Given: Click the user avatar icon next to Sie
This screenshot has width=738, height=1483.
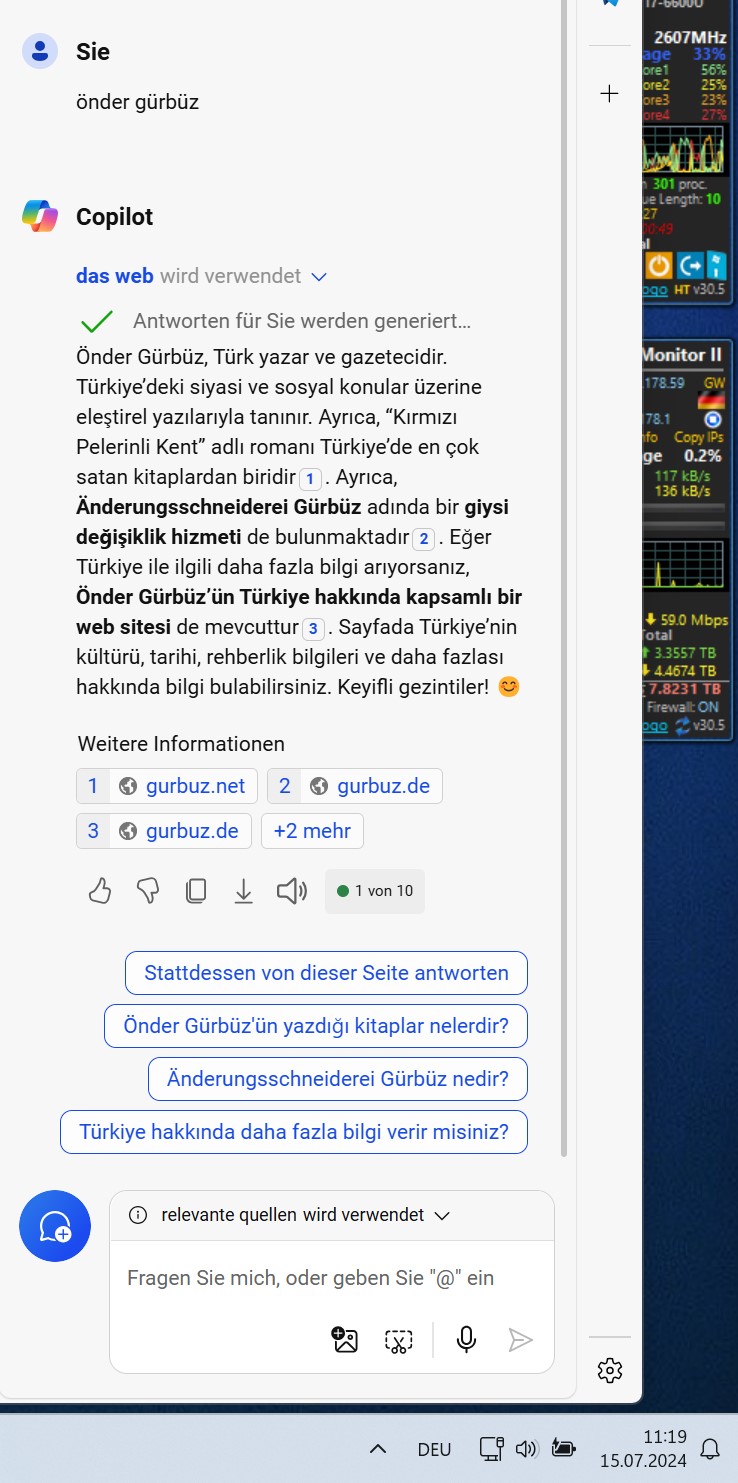Looking at the screenshot, I should coord(40,51).
